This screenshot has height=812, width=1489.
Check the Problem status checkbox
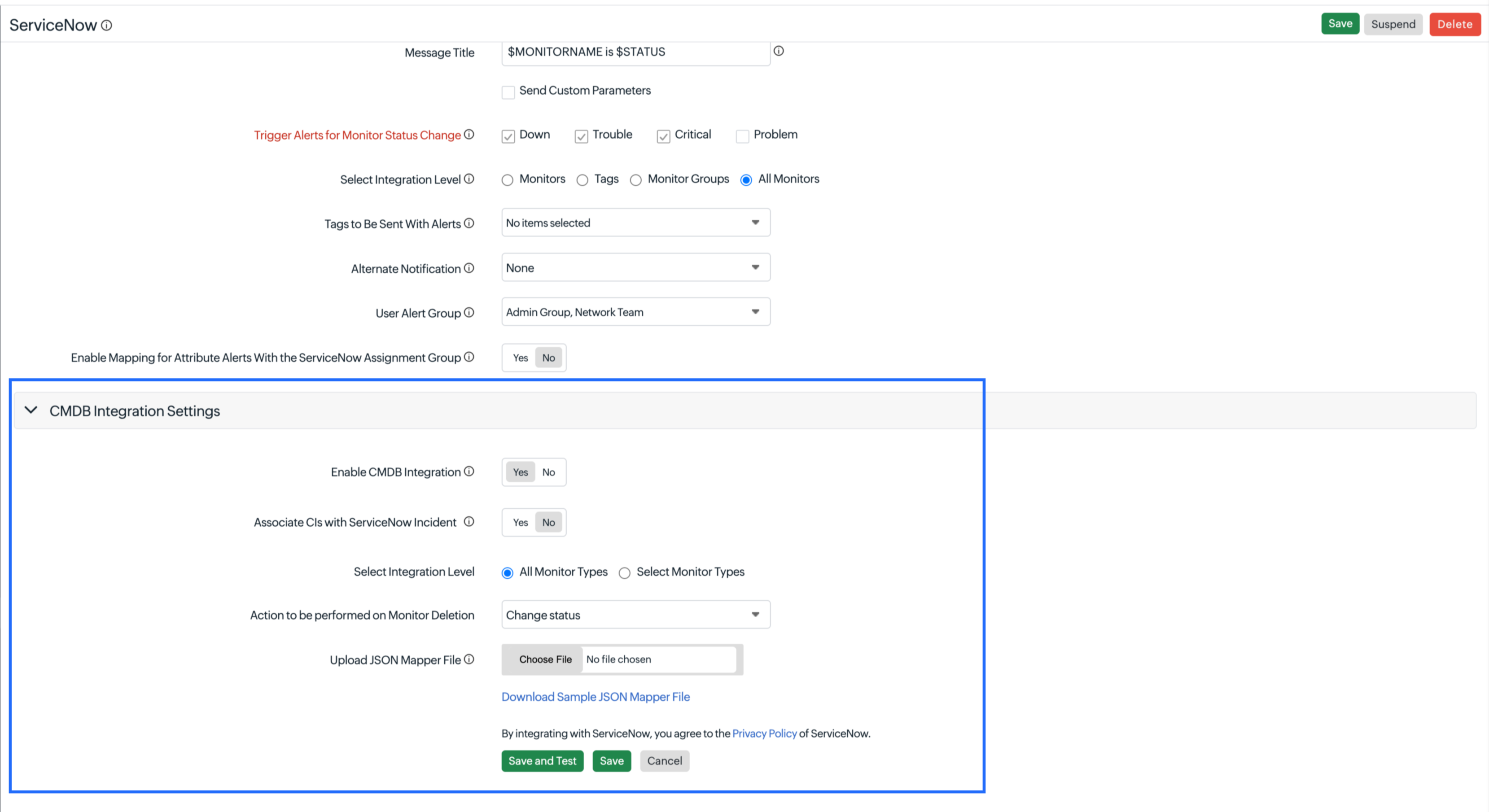click(x=742, y=136)
